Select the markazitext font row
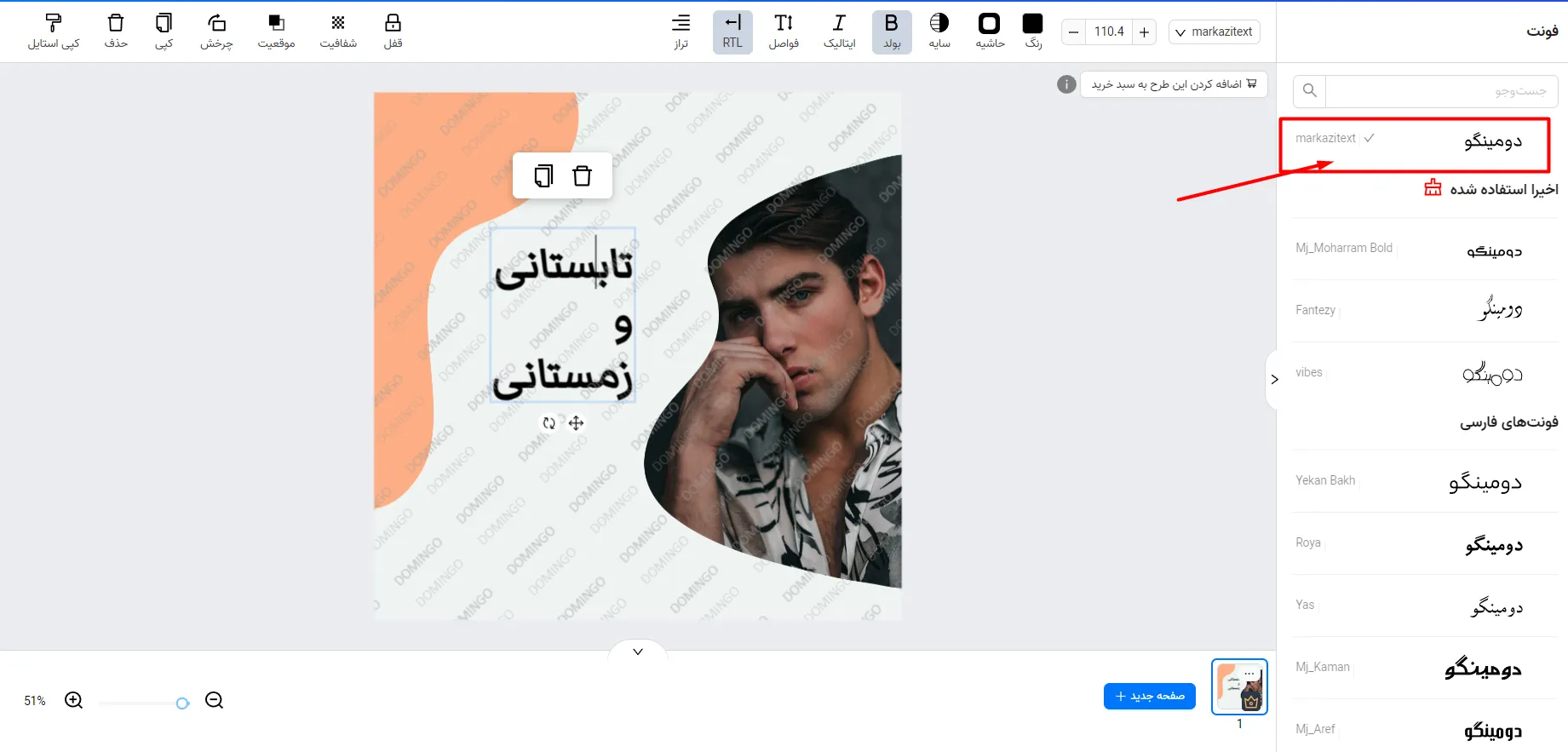 pyautogui.click(x=1415, y=144)
